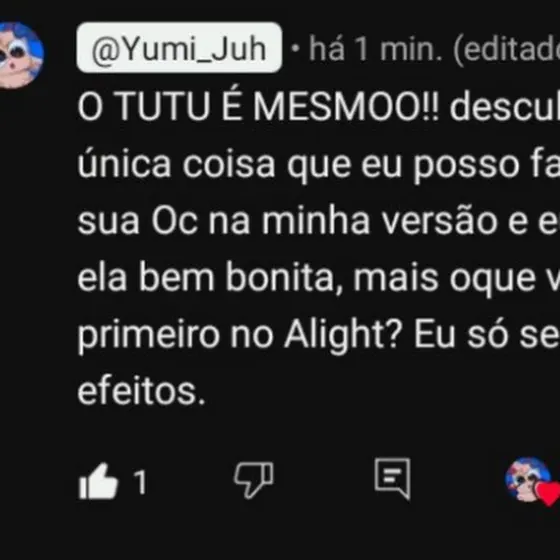560x560 pixels.
Task: Click the 'há 1 min.' timestamp
Action: (375, 49)
